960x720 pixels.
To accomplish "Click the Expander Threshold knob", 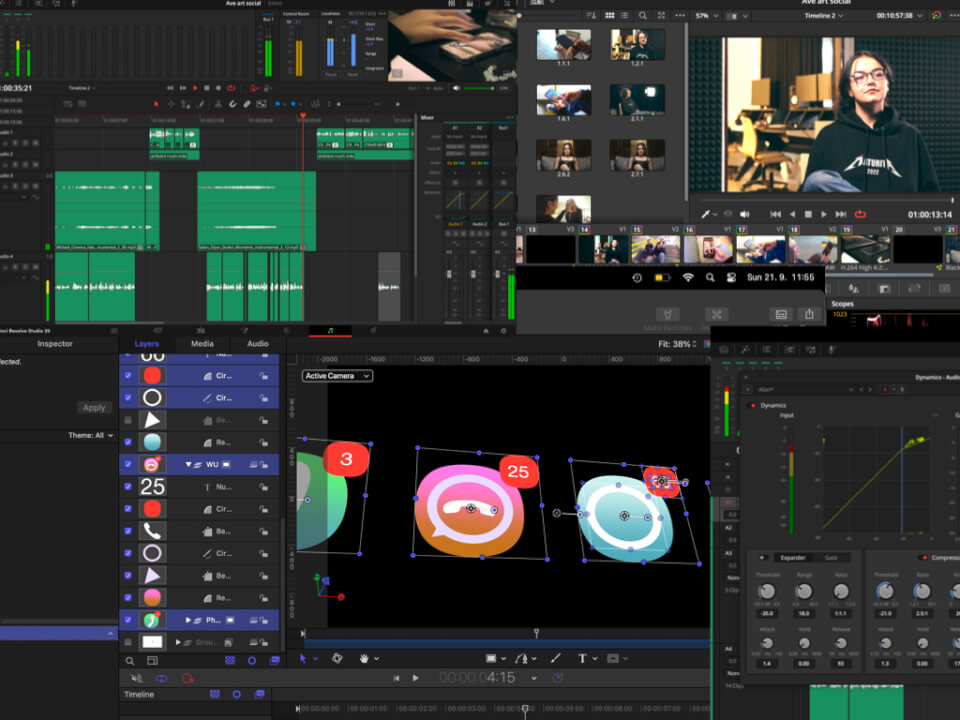I will point(767,591).
